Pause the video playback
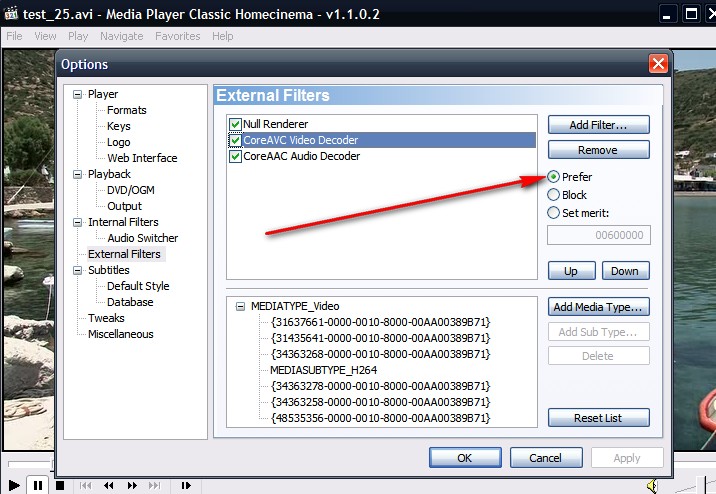This screenshot has height=494, width=716. click(x=38, y=485)
